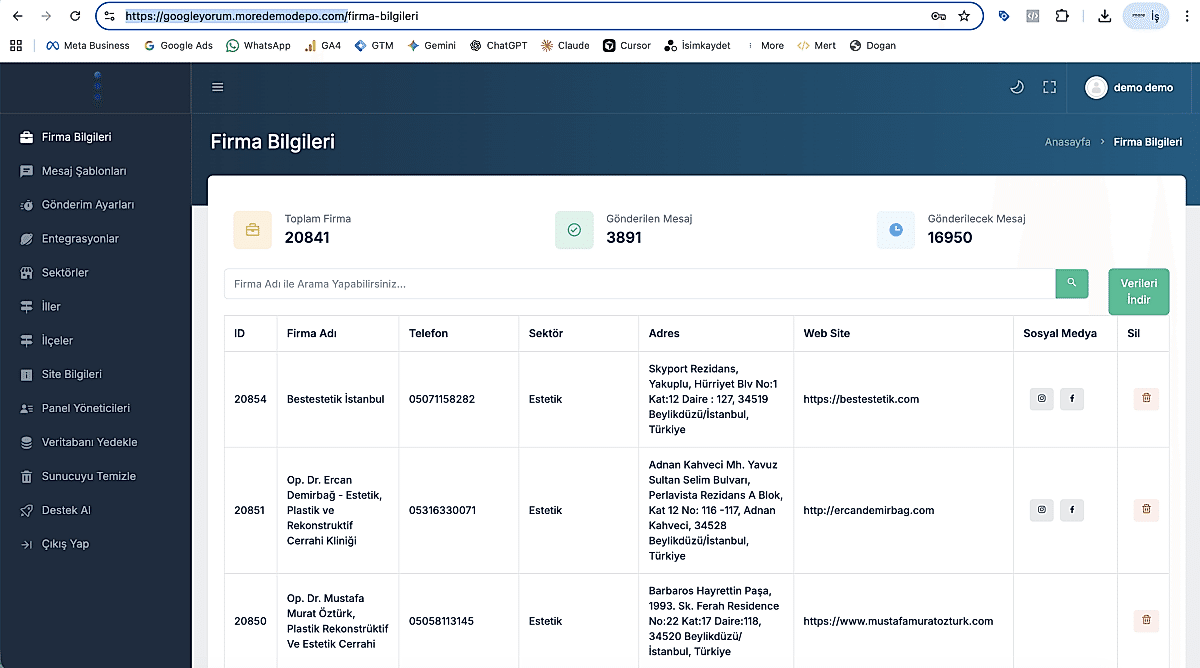Viewport: 1200px width, 668px height.
Task: Delete Op. Dr. Ercan Demirbağ row
Action: click(x=1146, y=510)
